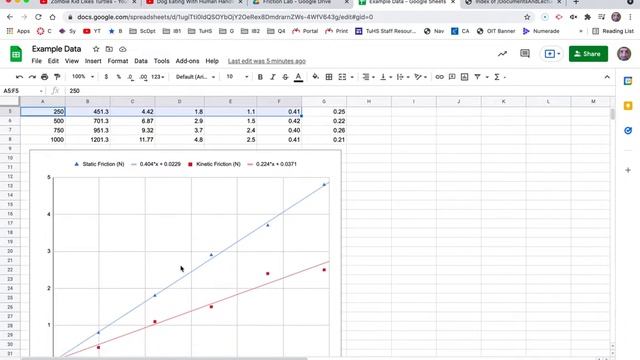
Task: Select cell containing 1201.3
Action: coord(88,140)
